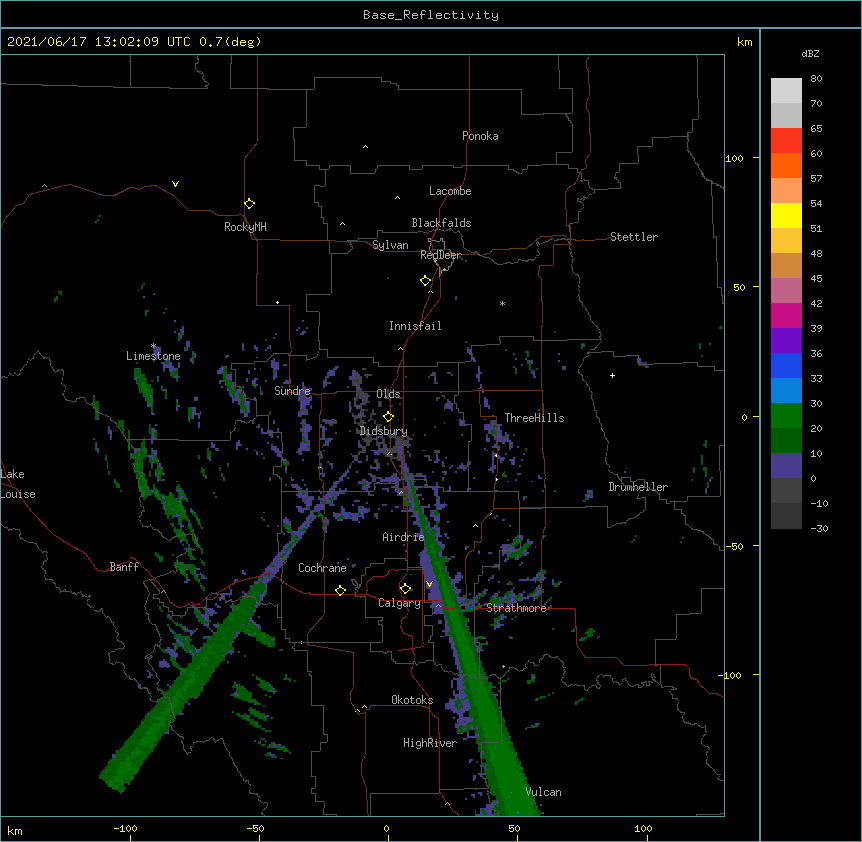Click the white plus marker west of Drumheller

612,375
